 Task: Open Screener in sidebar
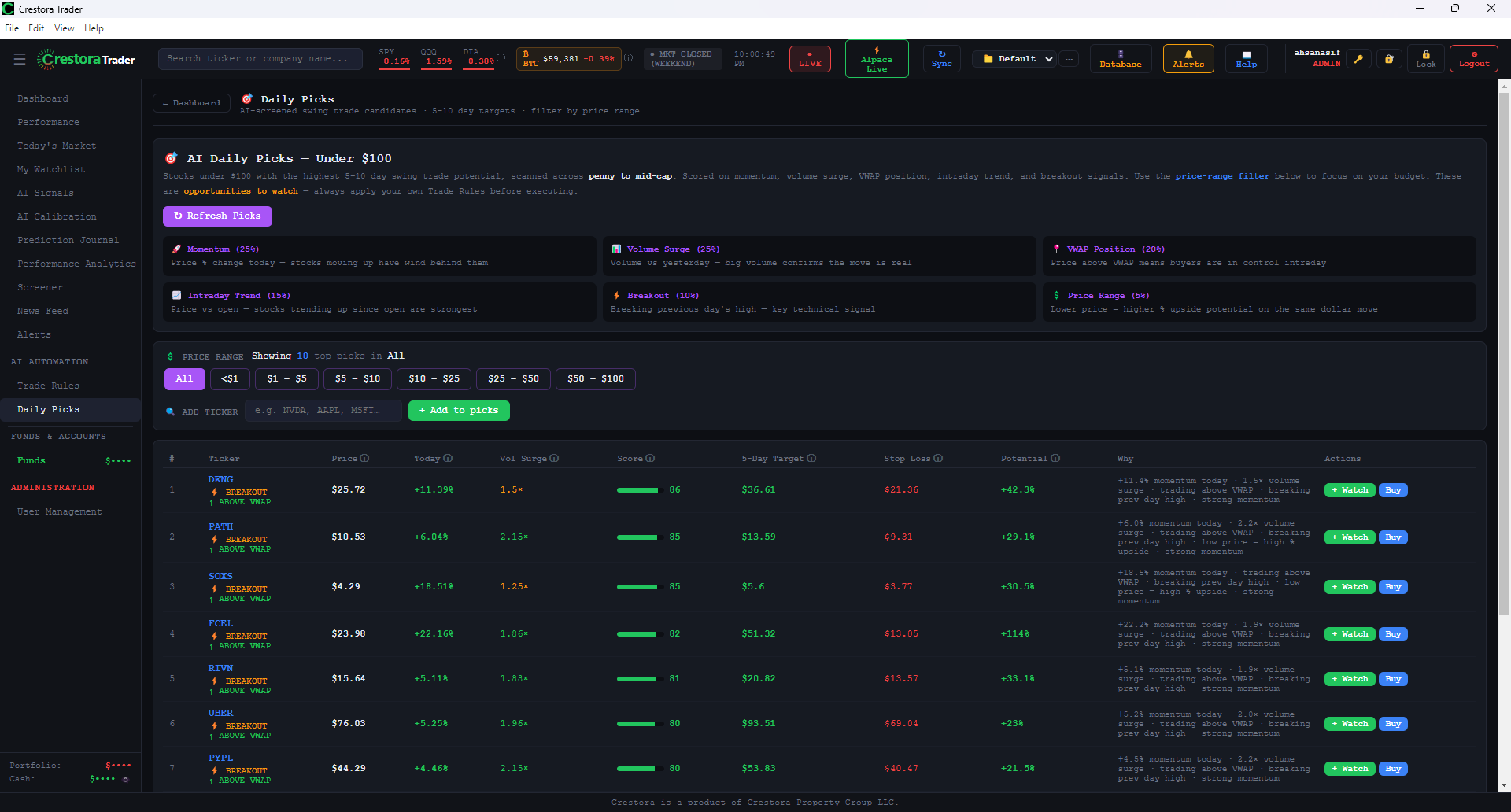[x=39, y=288]
